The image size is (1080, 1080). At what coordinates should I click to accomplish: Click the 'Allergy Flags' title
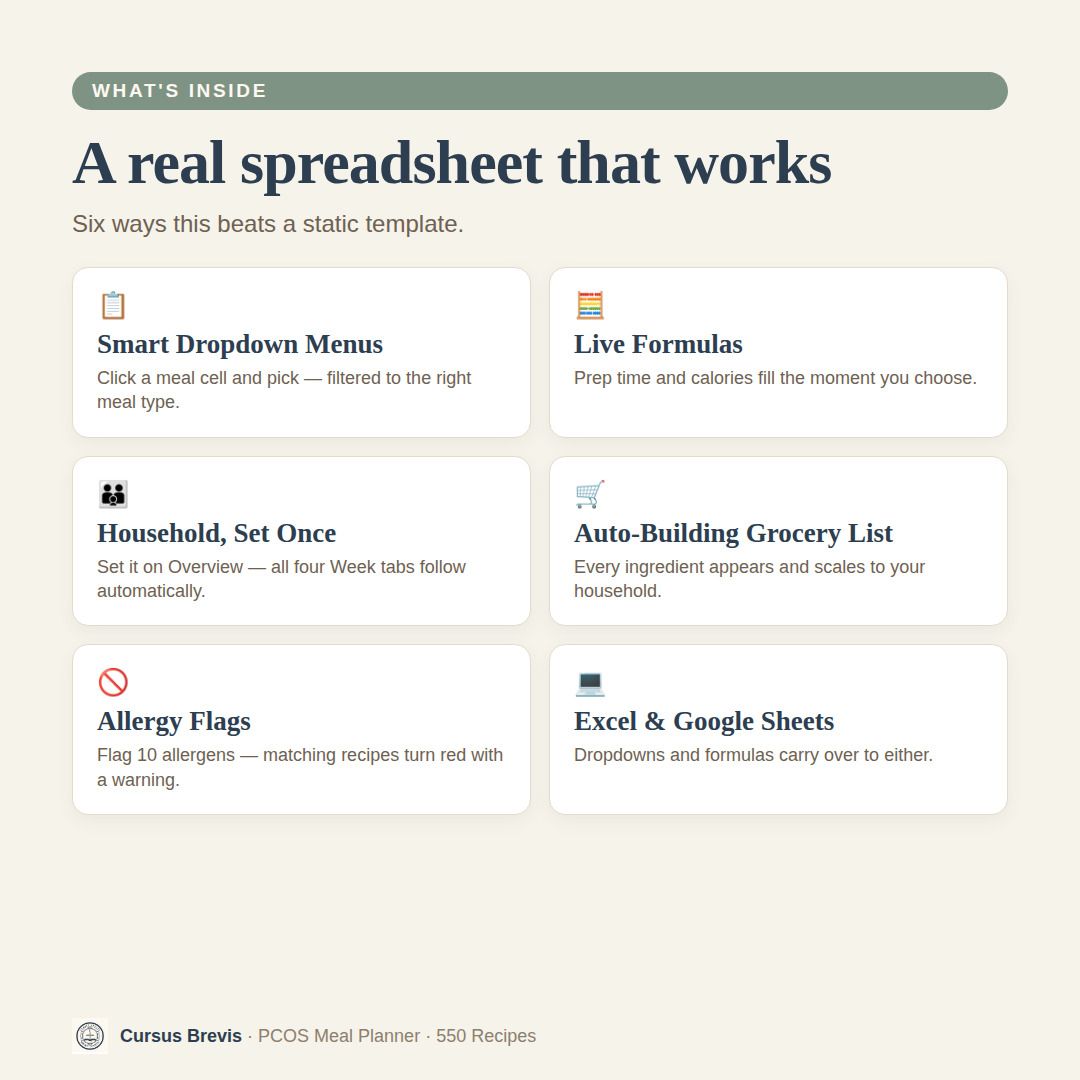(174, 721)
